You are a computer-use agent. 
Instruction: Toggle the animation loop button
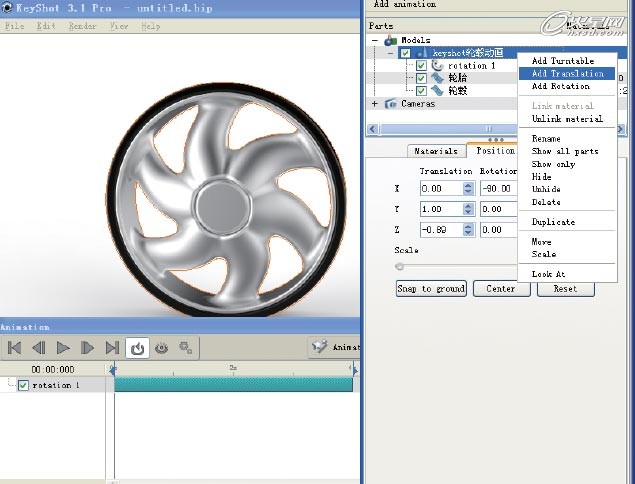click(138, 348)
